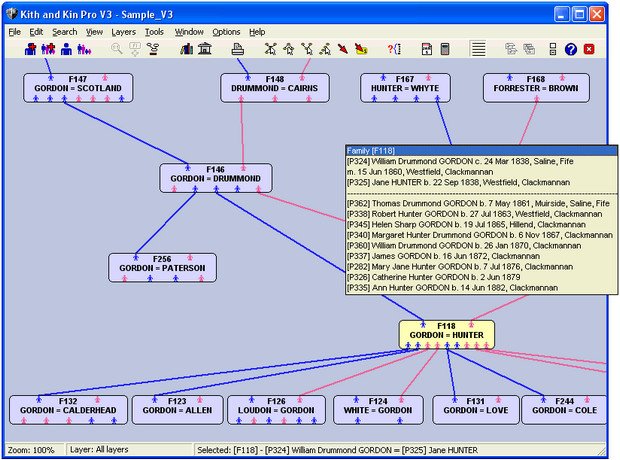
Task: Click [P324] William Drummond GORDON popup line
Action: 460,161
